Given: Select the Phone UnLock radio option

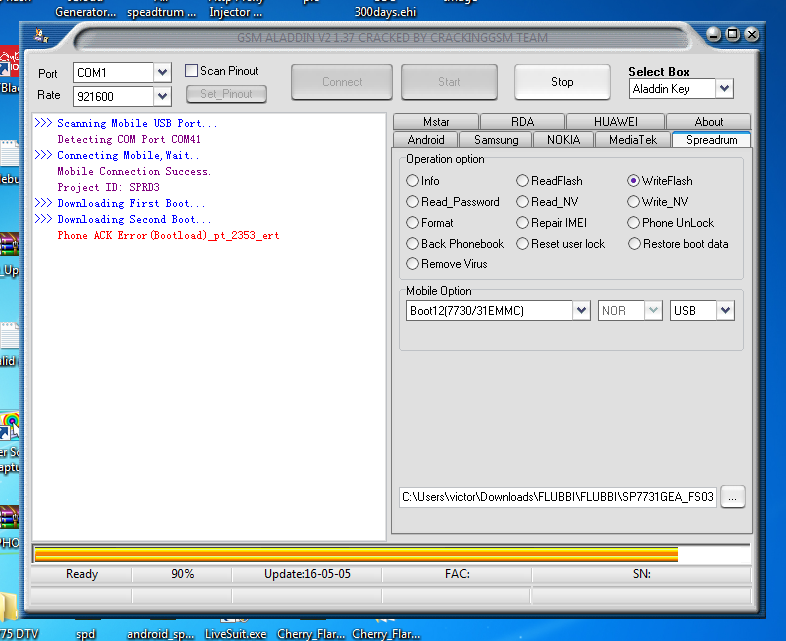Looking at the screenshot, I should tap(635, 223).
